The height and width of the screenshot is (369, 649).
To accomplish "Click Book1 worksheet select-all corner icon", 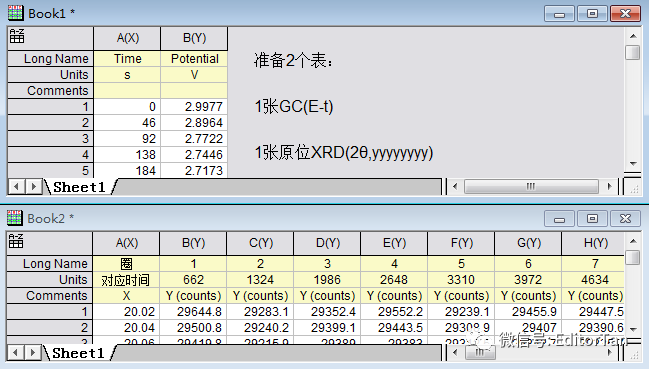I will coord(17,36).
